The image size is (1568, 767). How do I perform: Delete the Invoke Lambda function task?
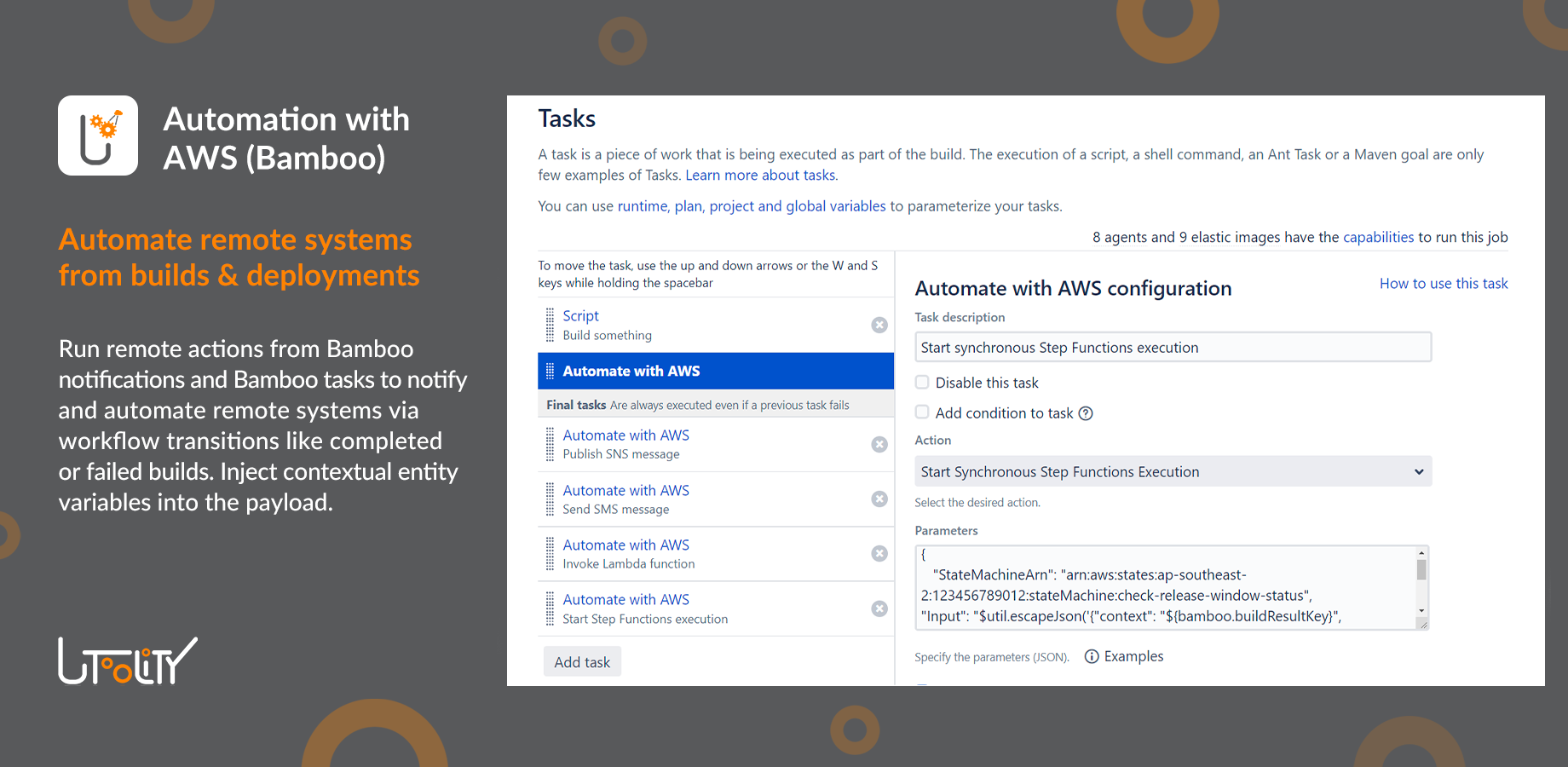tap(879, 553)
